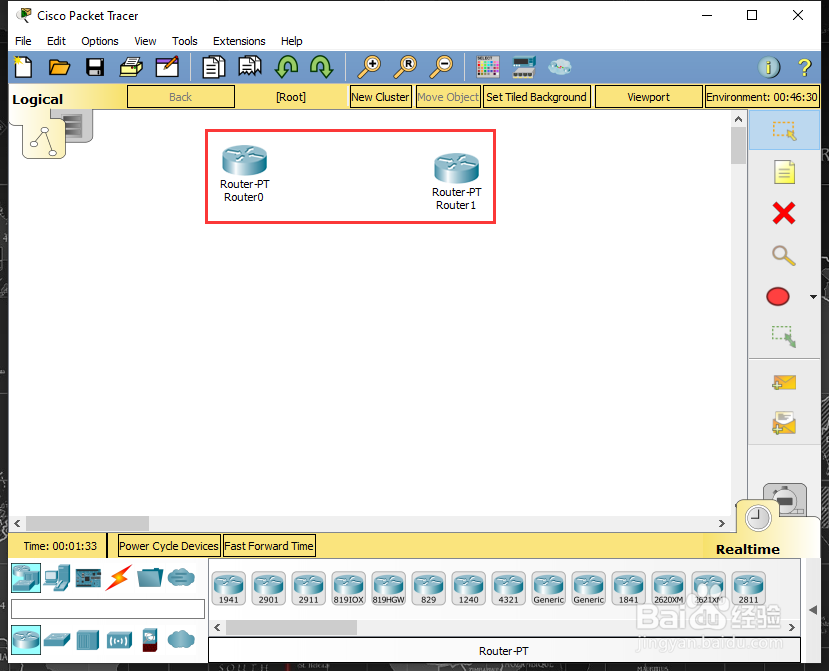
Task: Click the Undo green arrow
Action: (286, 67)
